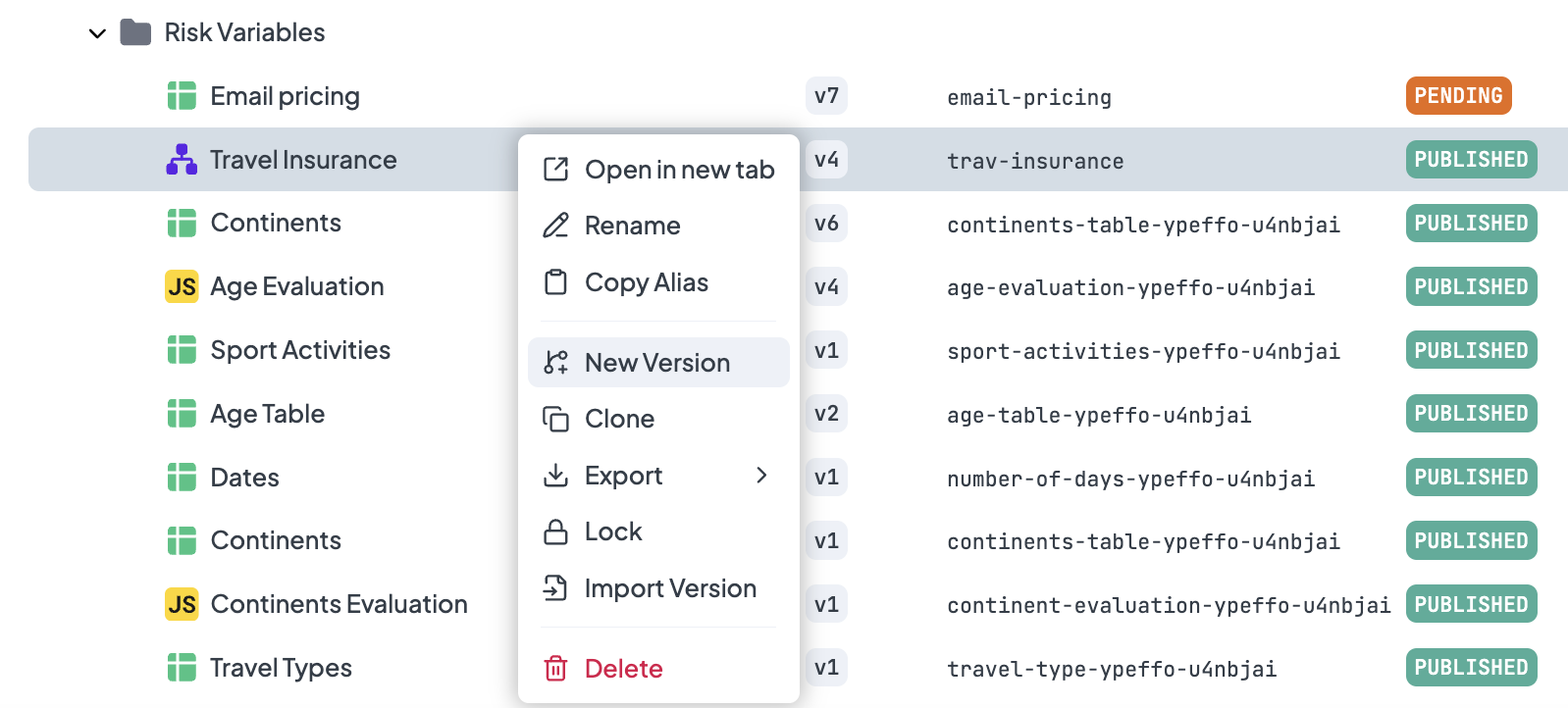Create a New Version from menu
This screenshot has height=708, width=1568.
(x=658, y=363)
